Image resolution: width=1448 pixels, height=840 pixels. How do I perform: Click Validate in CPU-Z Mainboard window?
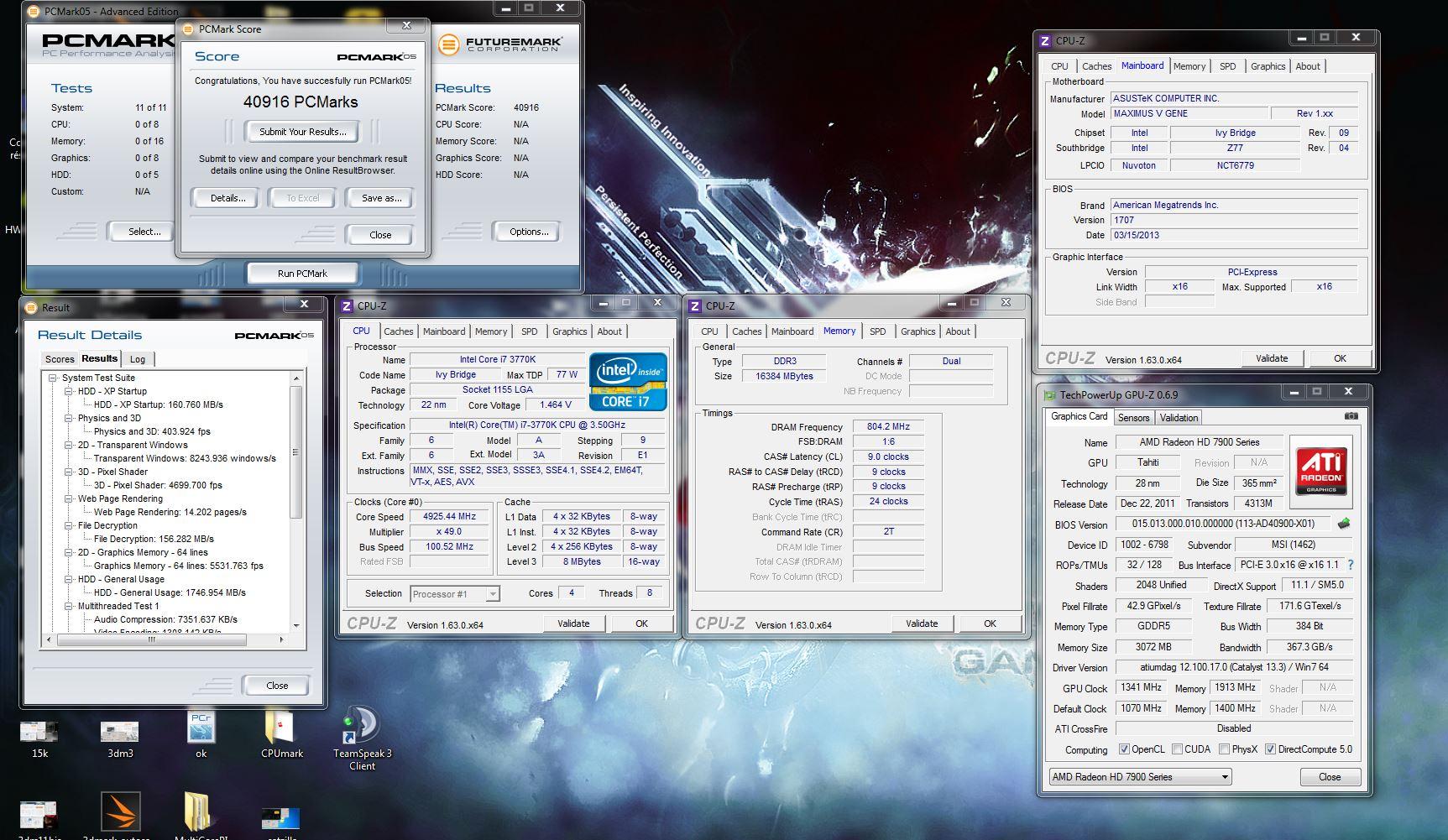[x=1272, y=358]
